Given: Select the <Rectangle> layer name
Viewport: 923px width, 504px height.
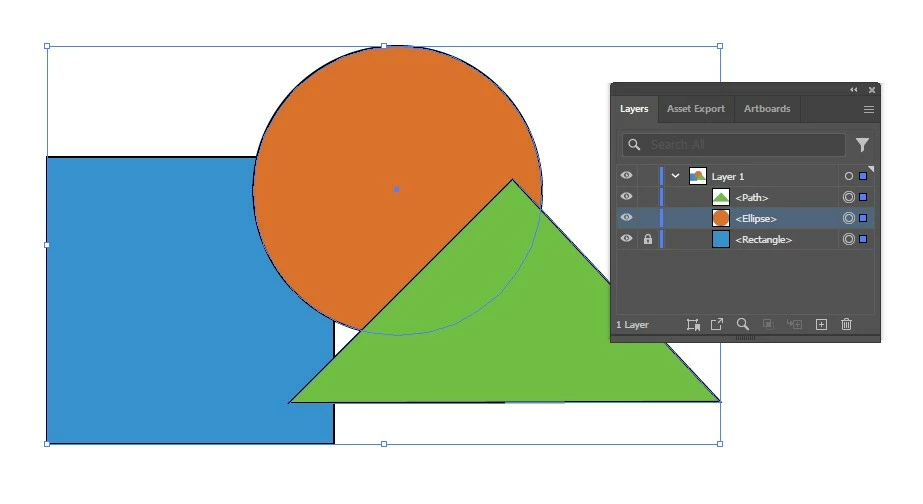Looking at the screenshot, I should (763, 240).
